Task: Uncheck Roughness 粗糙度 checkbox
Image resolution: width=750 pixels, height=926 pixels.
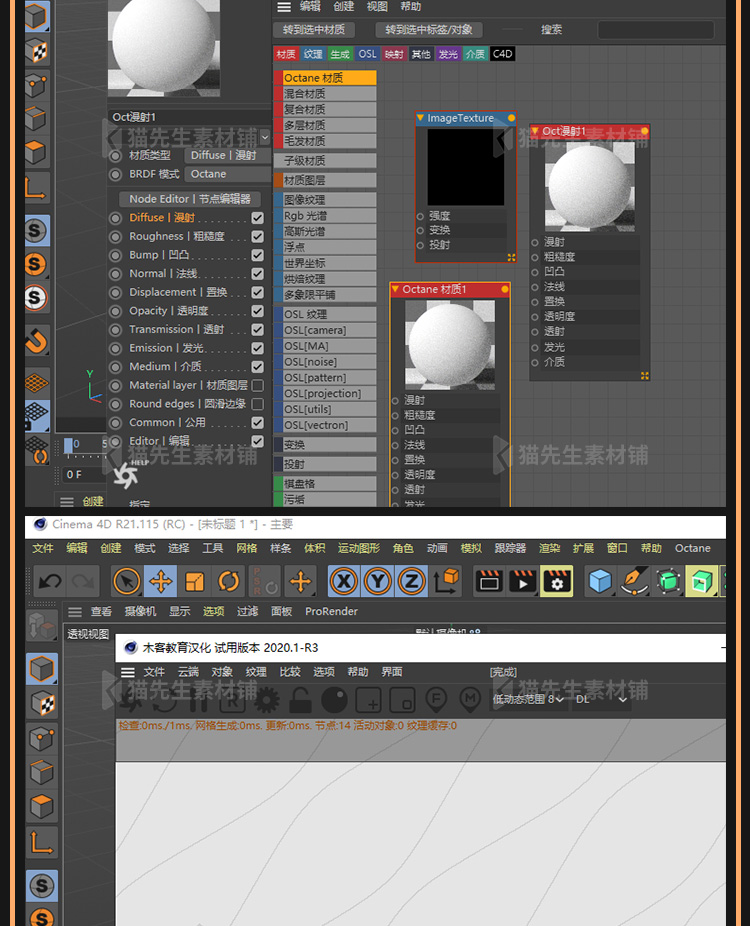Action: coord(257,236)
